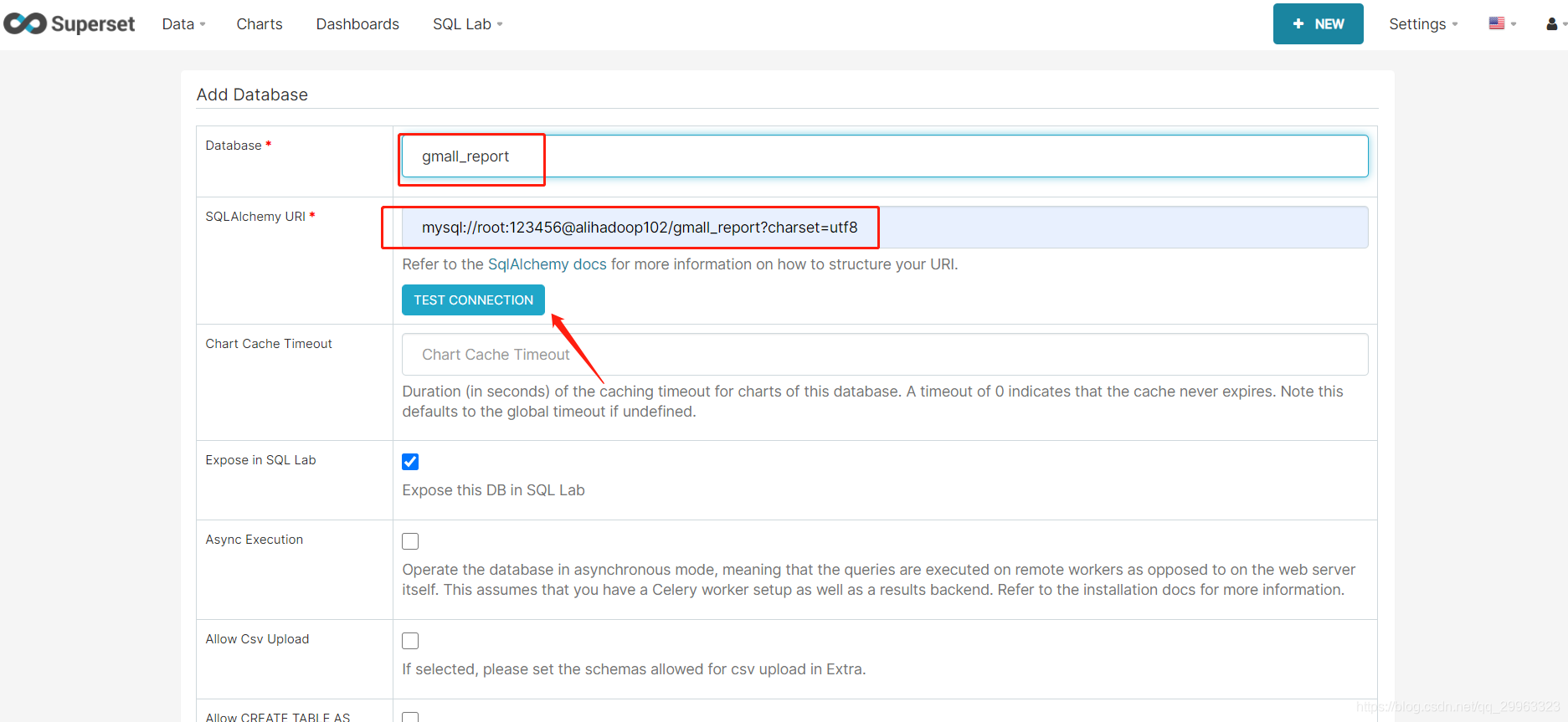This screenshot has width=1568, height=722.
Task: Check the Allow CREATE TABLE AS checkbox
Action: point(410,717)
